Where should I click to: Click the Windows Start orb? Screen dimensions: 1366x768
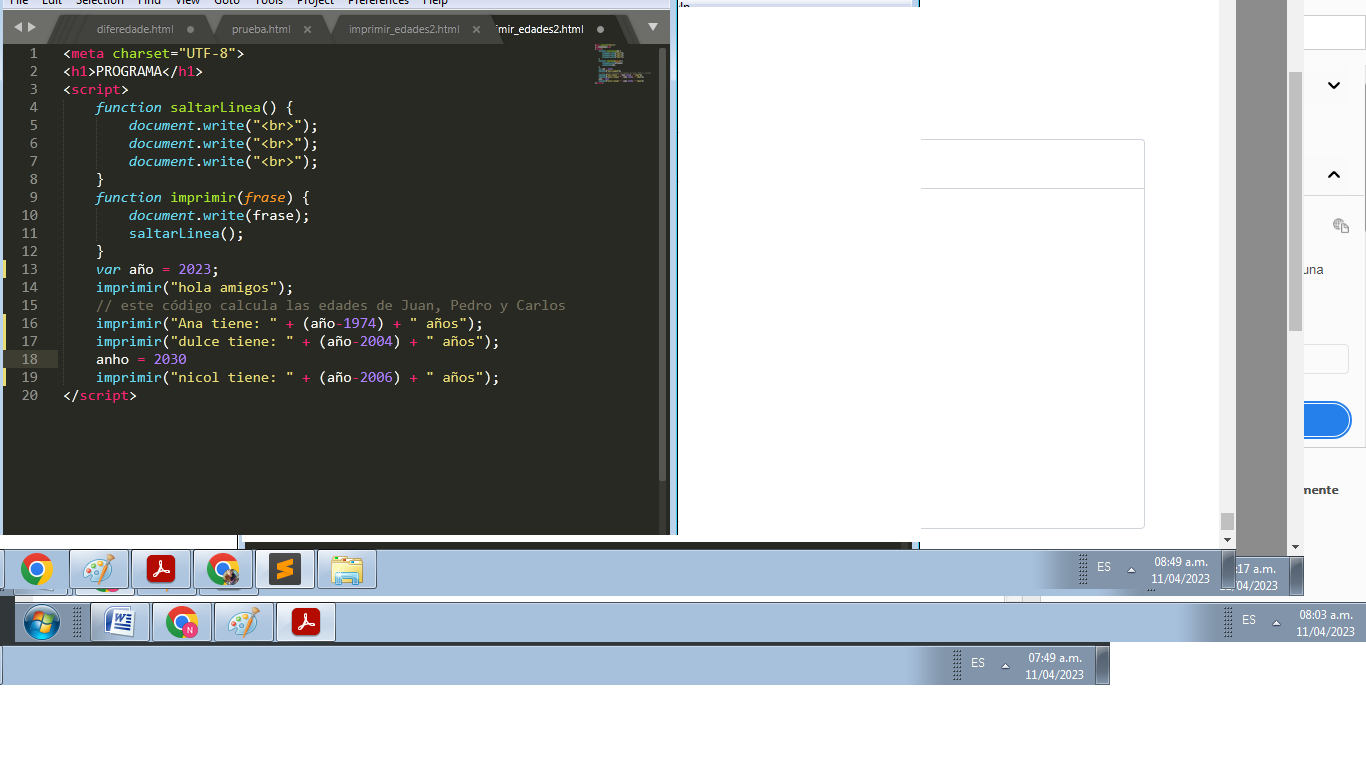click(42, 623)
